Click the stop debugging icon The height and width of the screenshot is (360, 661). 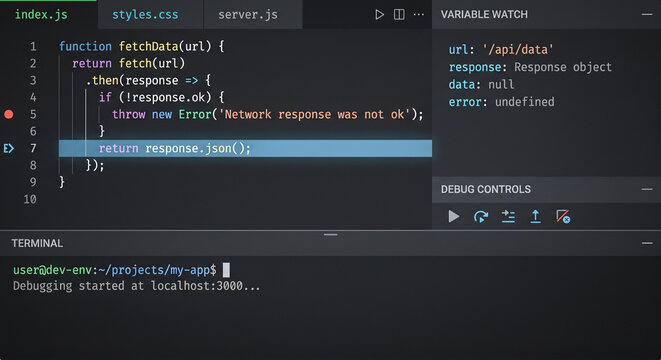[x=563, y=217]
